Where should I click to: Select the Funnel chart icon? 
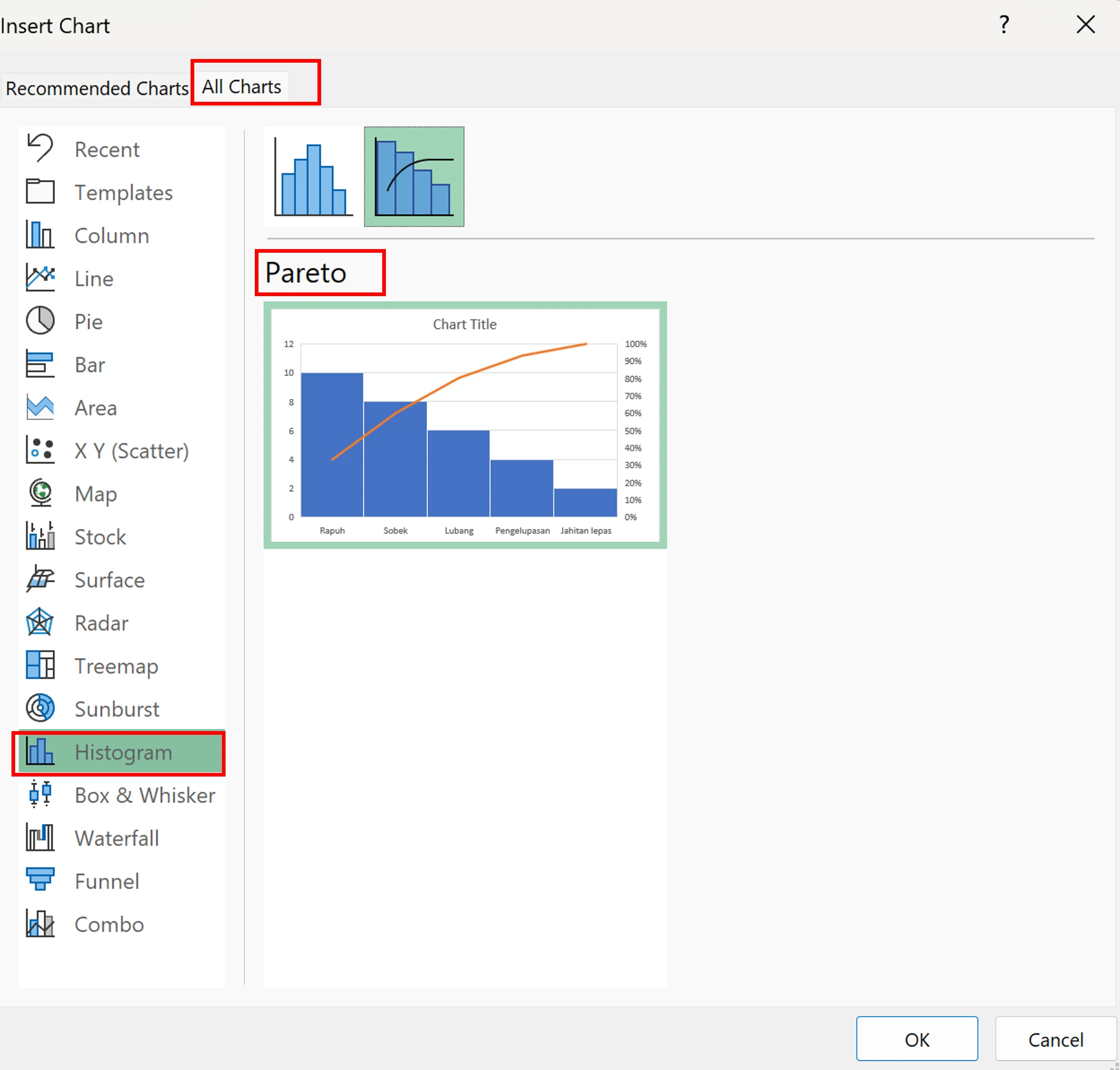(40, 880)
